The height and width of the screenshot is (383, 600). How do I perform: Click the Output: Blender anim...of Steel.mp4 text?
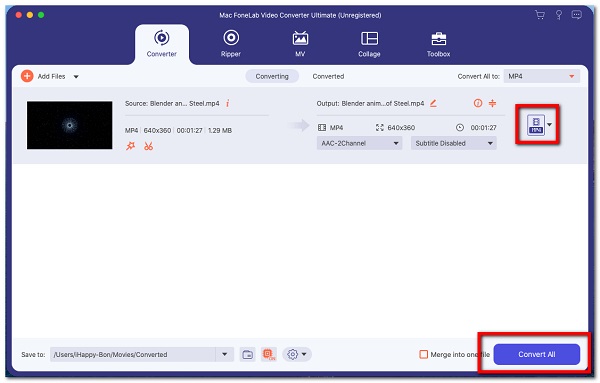coord(370,103)
